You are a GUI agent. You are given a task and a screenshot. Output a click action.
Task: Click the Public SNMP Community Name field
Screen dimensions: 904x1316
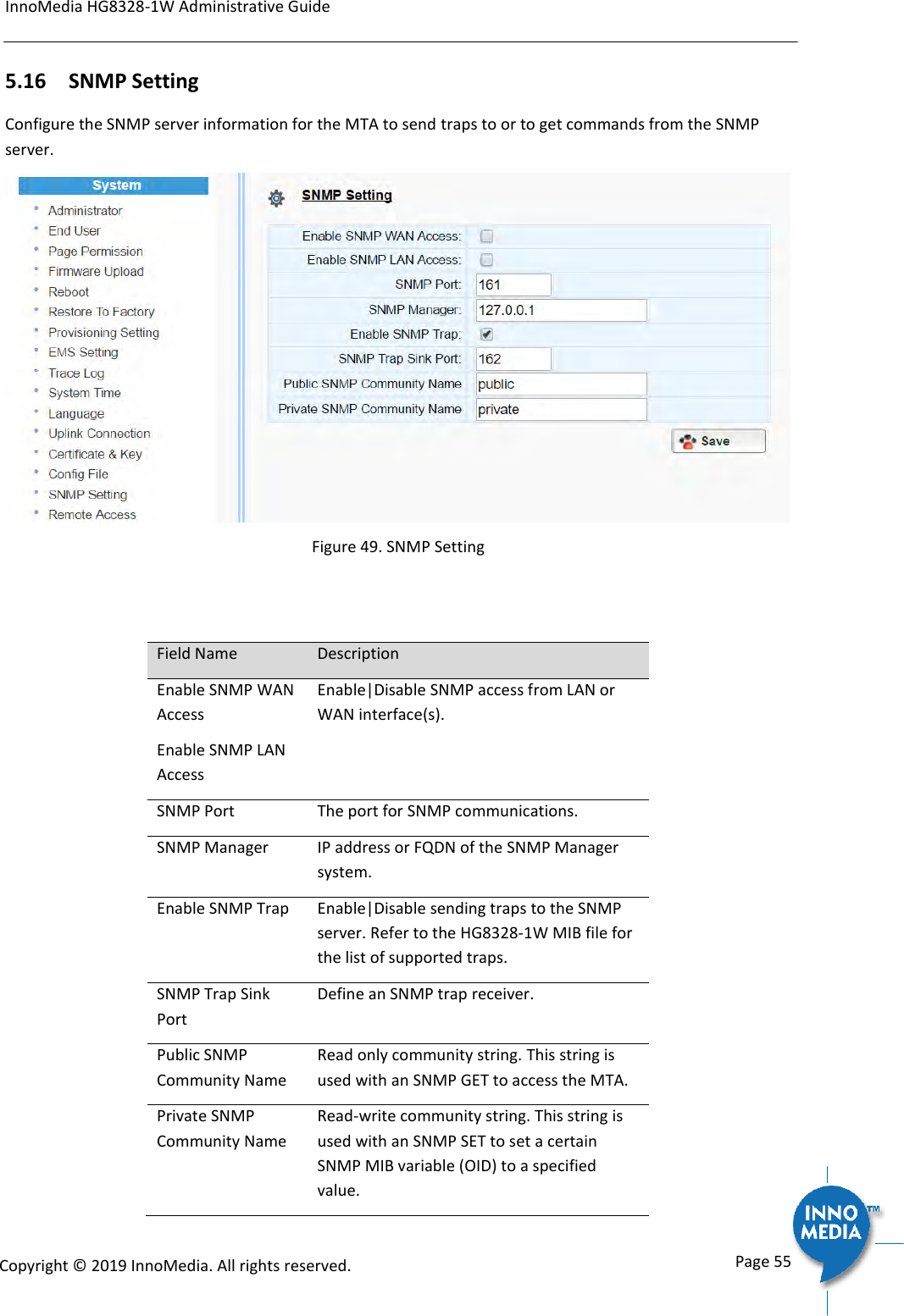[x=561, y=384]
